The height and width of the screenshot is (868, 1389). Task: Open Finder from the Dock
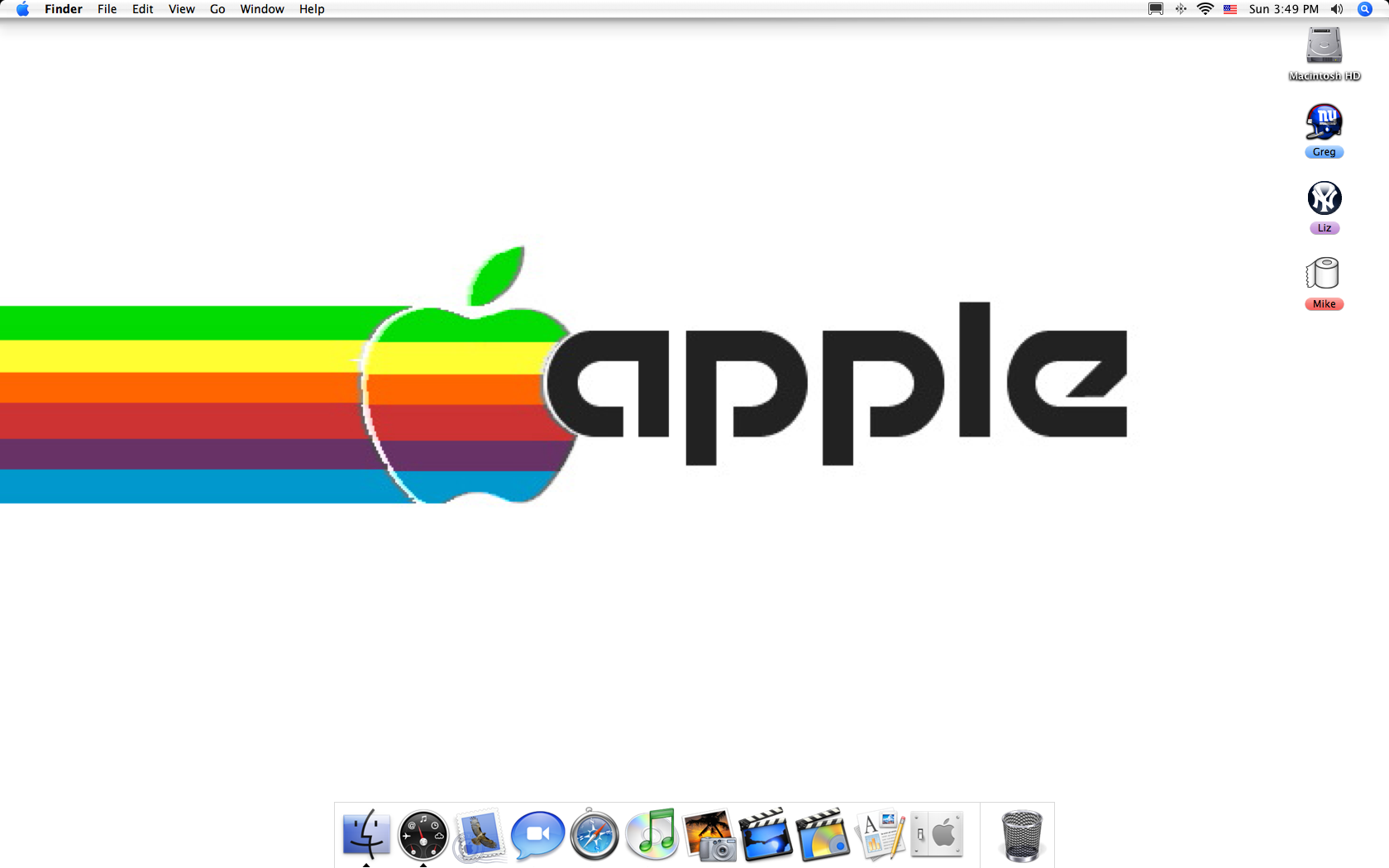click(365, 834)
